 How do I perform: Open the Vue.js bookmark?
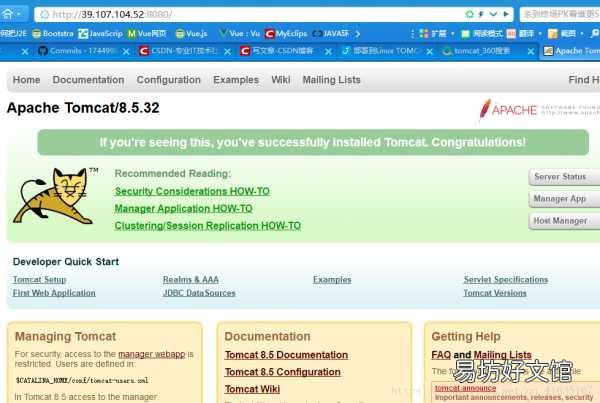pyautogui.click(x=191, y=34)
